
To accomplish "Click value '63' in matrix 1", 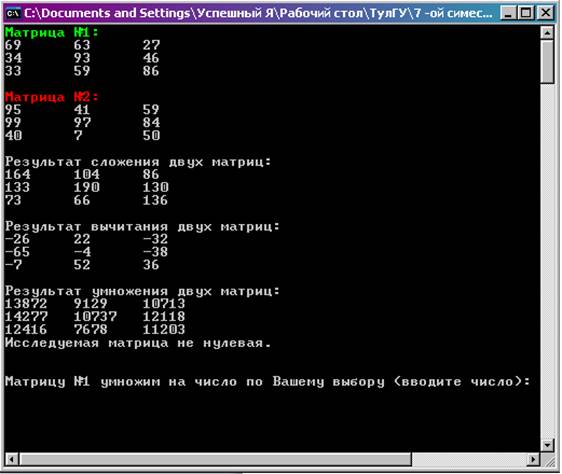I will pos(82,45).
